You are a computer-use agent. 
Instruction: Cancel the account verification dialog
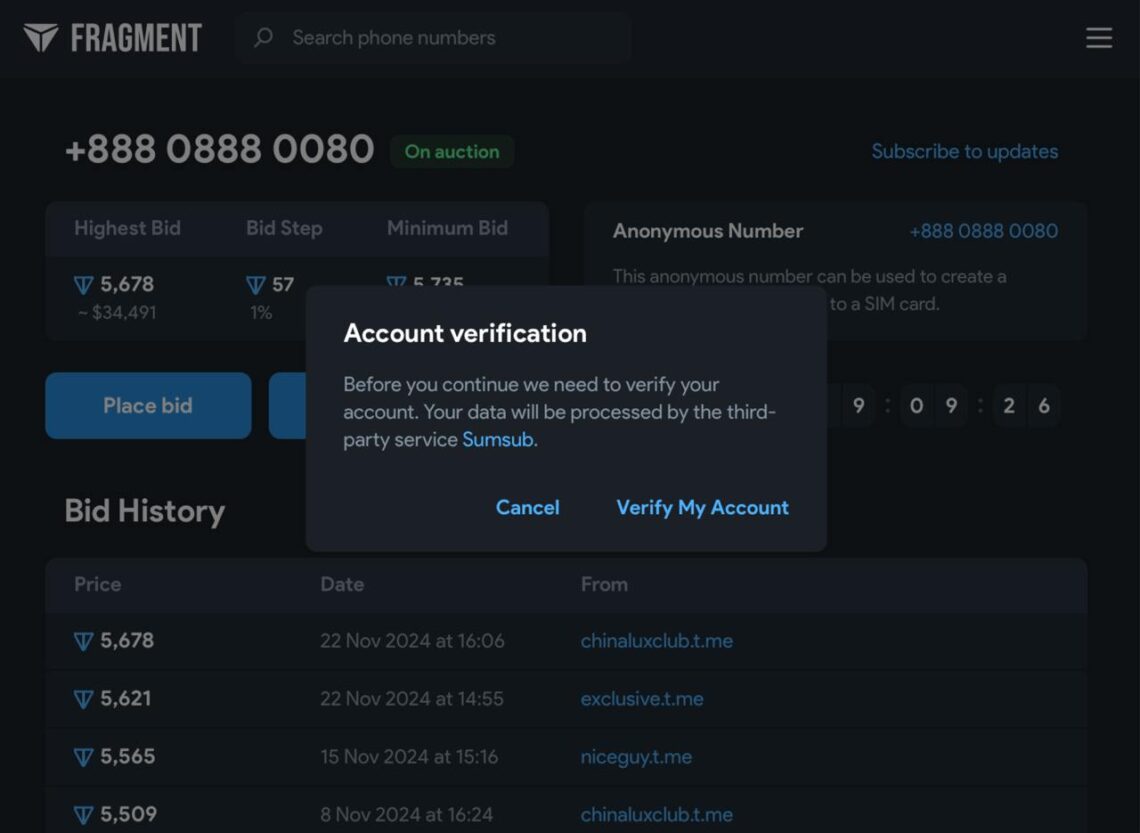tap(527, 508)
